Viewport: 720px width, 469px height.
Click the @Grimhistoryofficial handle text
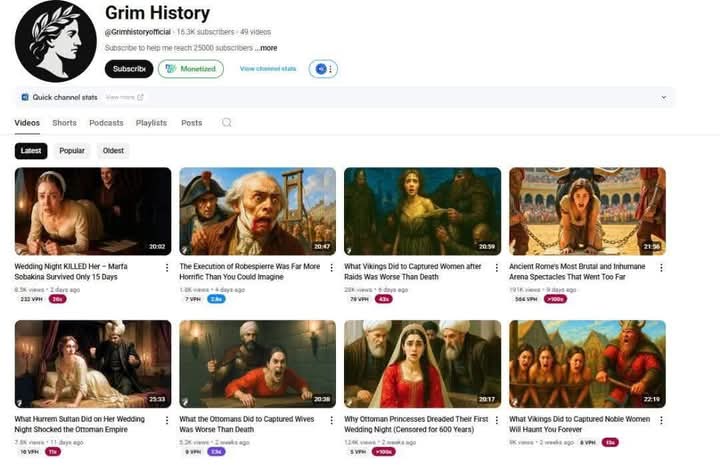pyautogui.click(x=138, y=32)
